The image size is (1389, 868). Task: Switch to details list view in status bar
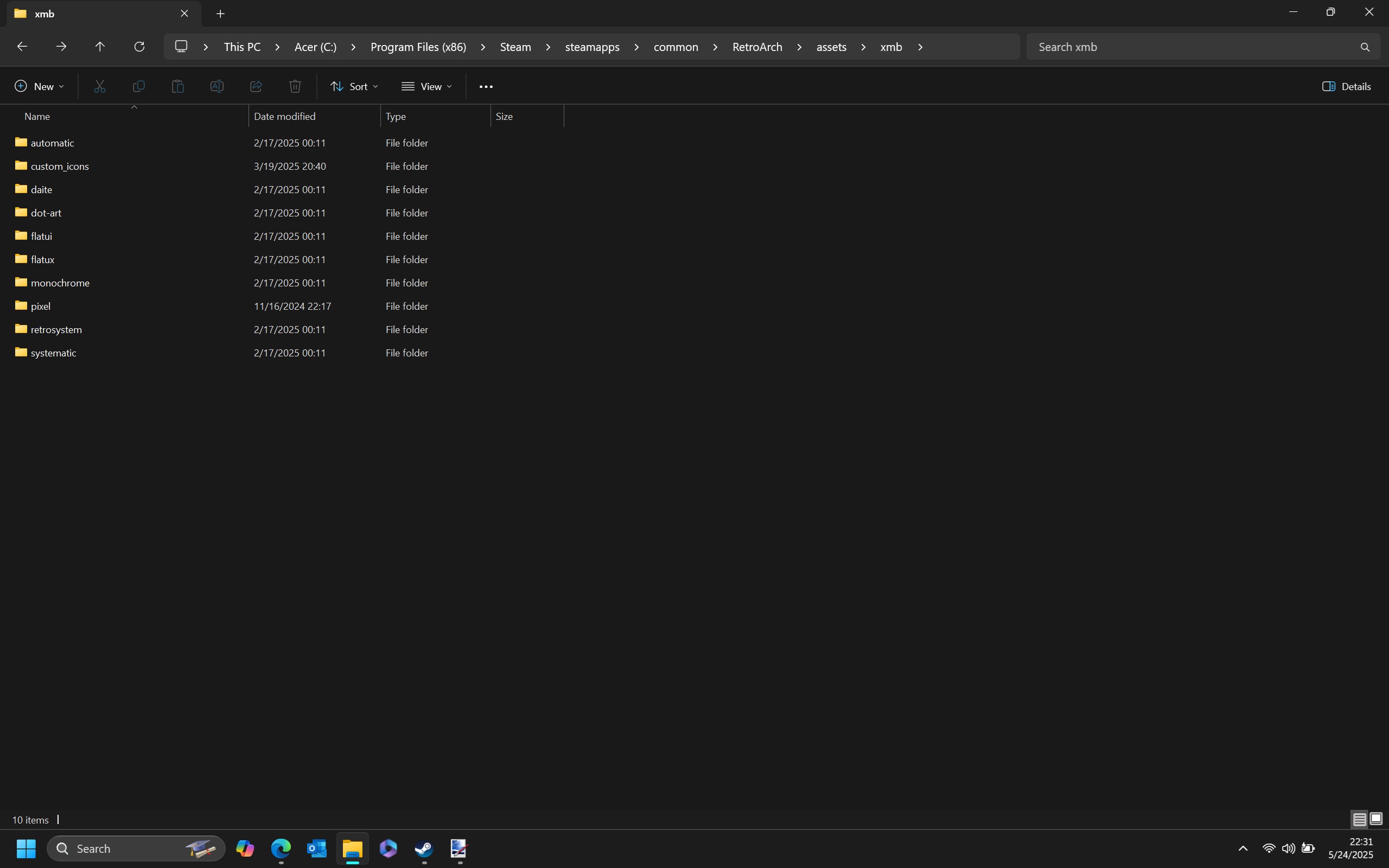(x=1359, y=819)
